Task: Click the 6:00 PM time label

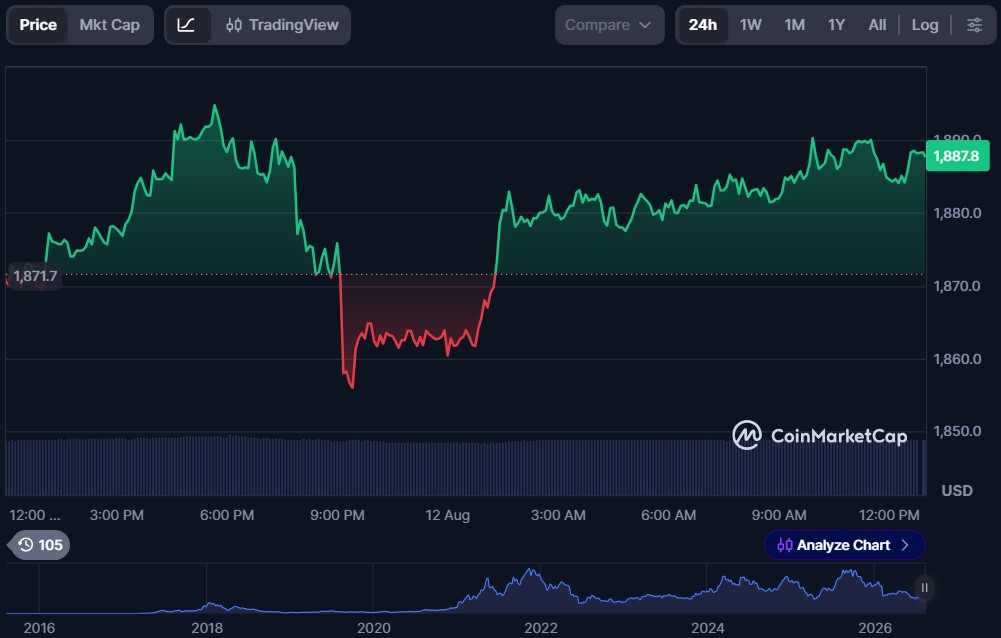Action: pos(227,515)
